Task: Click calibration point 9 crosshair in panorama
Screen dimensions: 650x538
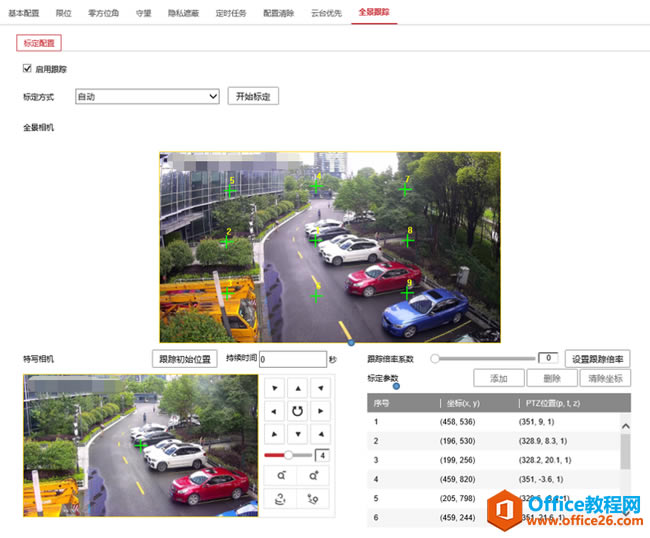Action: [x=407, y=293]
